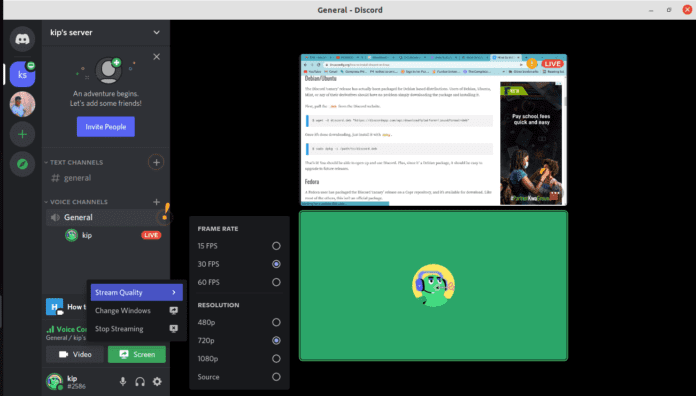Select 60 FPS frame rate
The image size is (696, 396).
click(x=239, y=282)
